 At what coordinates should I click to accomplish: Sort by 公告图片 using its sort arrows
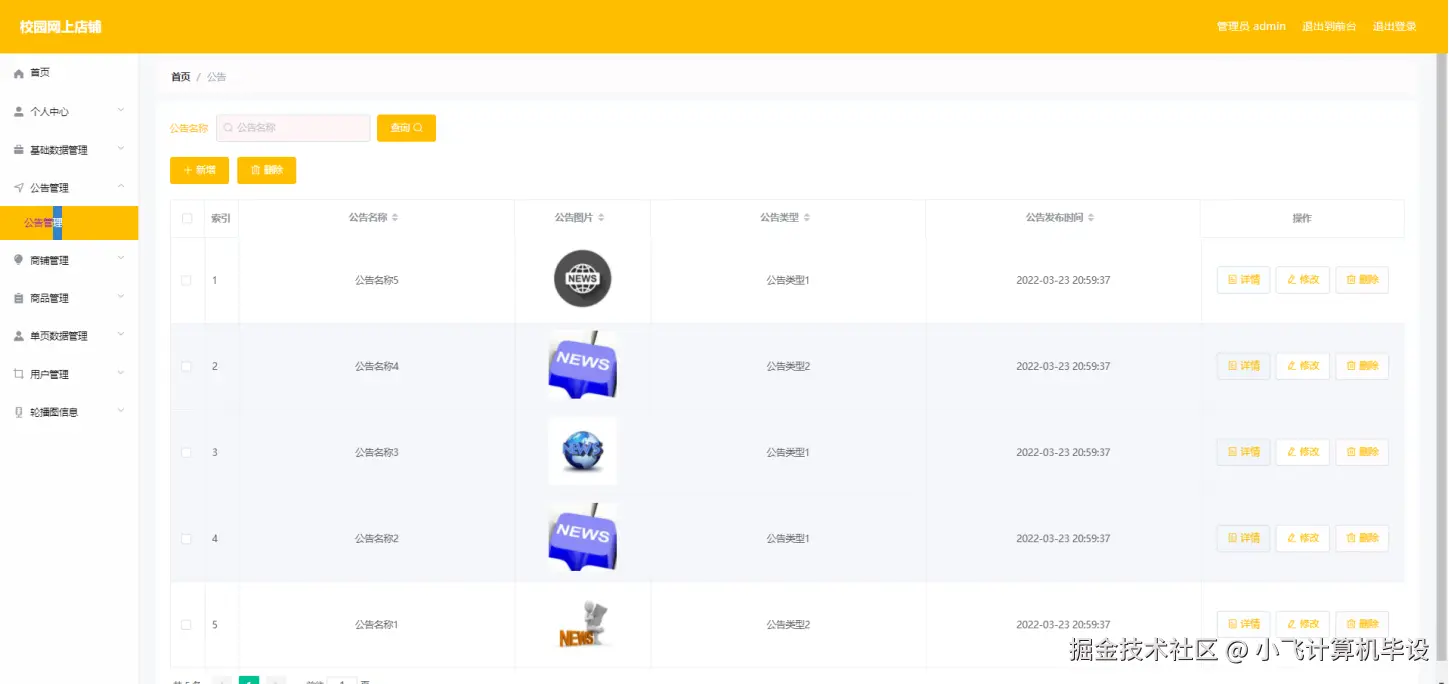pyautogui.click(x=601, y=218)
